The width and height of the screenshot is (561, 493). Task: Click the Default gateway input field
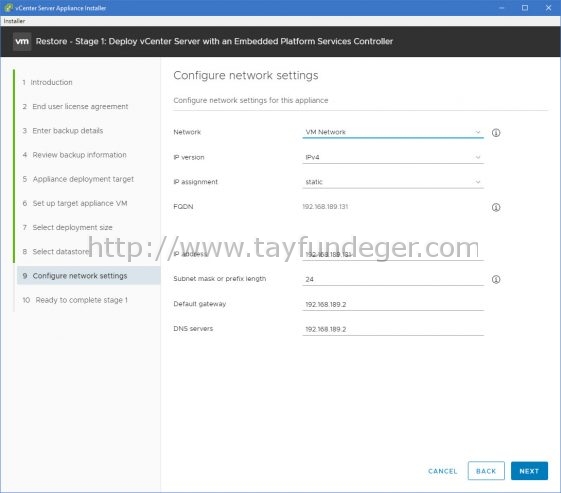click(393, 304)
